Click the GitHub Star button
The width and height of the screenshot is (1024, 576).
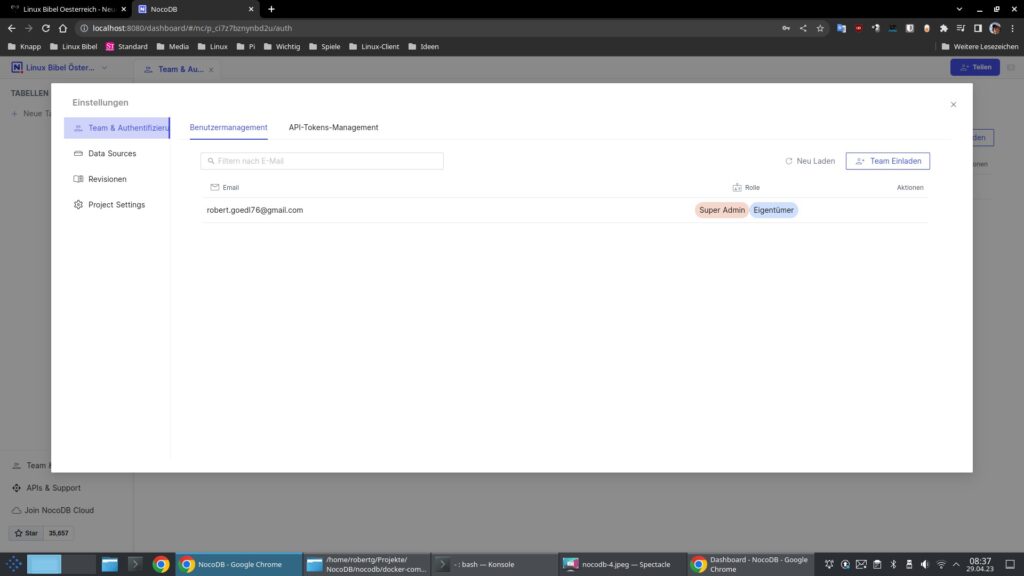coord(26,533)
